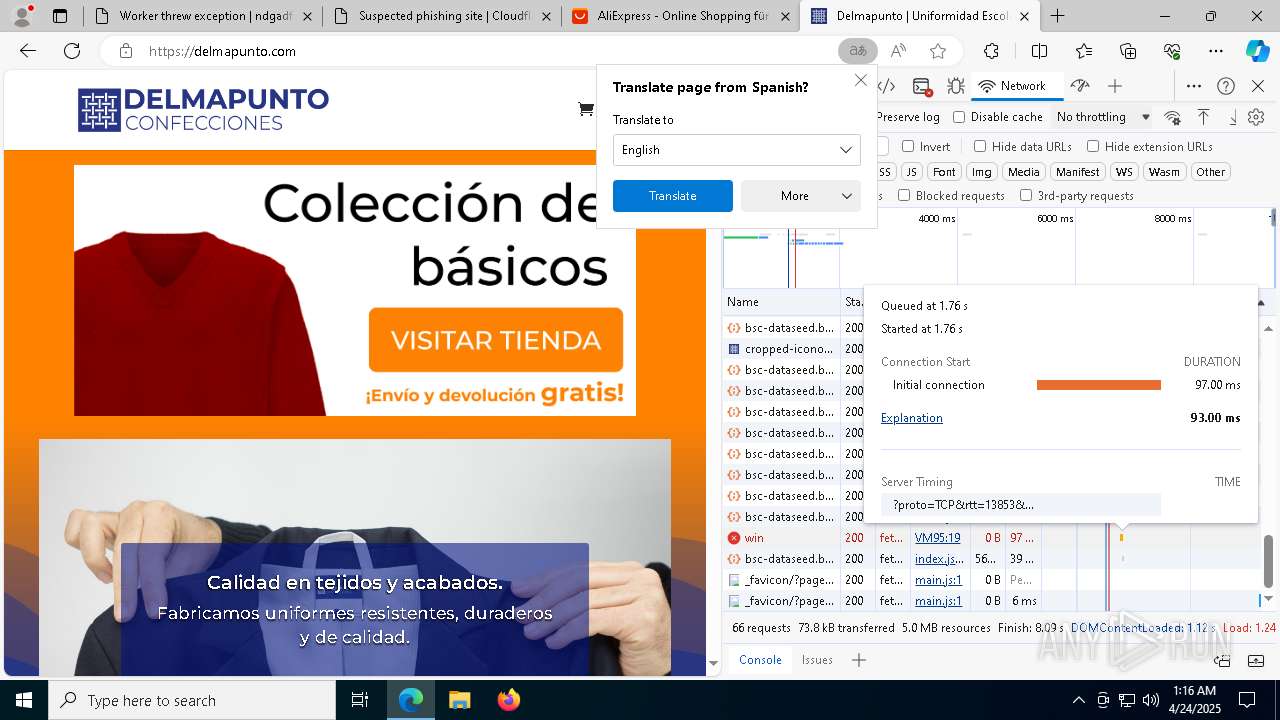Enable read aloud in address bar

click(x=898, y=51)
